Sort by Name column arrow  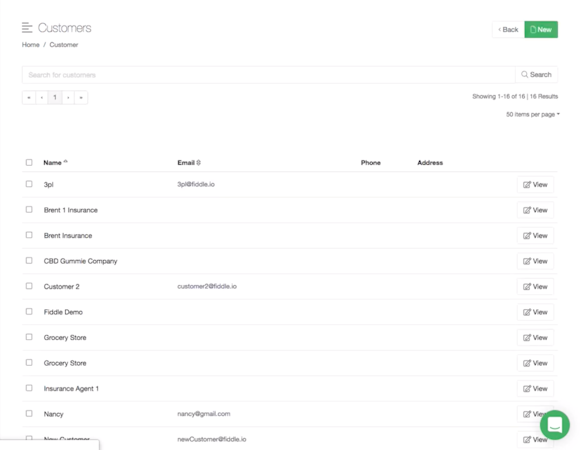(x=65, y=162)
